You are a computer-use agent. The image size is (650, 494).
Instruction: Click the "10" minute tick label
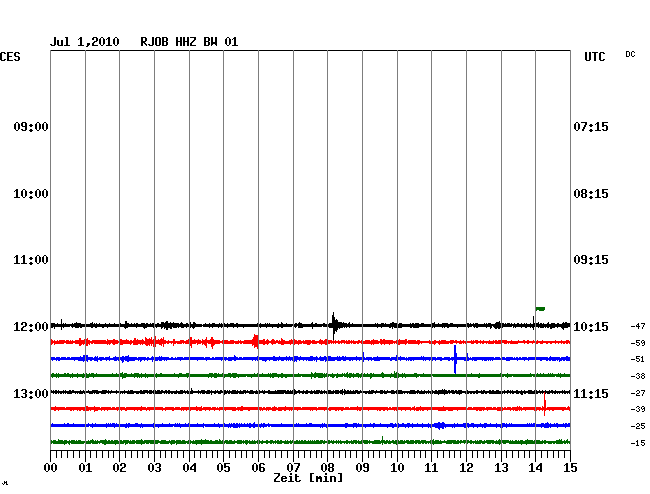tap(397, 468)
